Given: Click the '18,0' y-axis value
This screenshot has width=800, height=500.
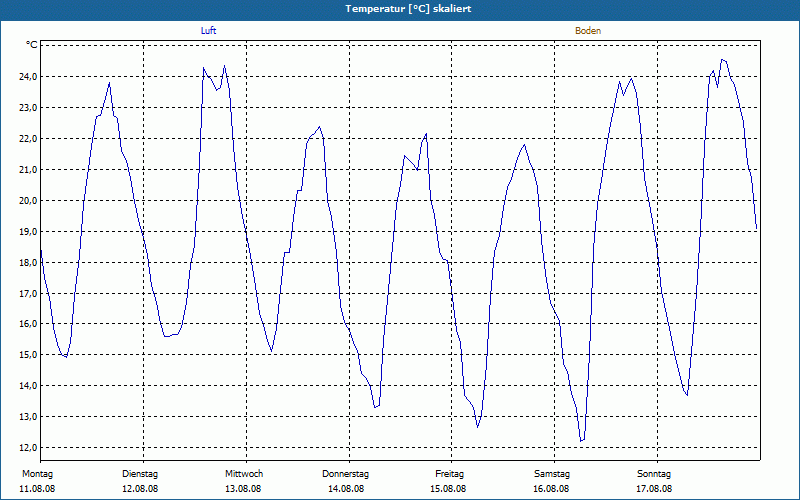Looking at the screenshot, I should [x=28, y=262].
